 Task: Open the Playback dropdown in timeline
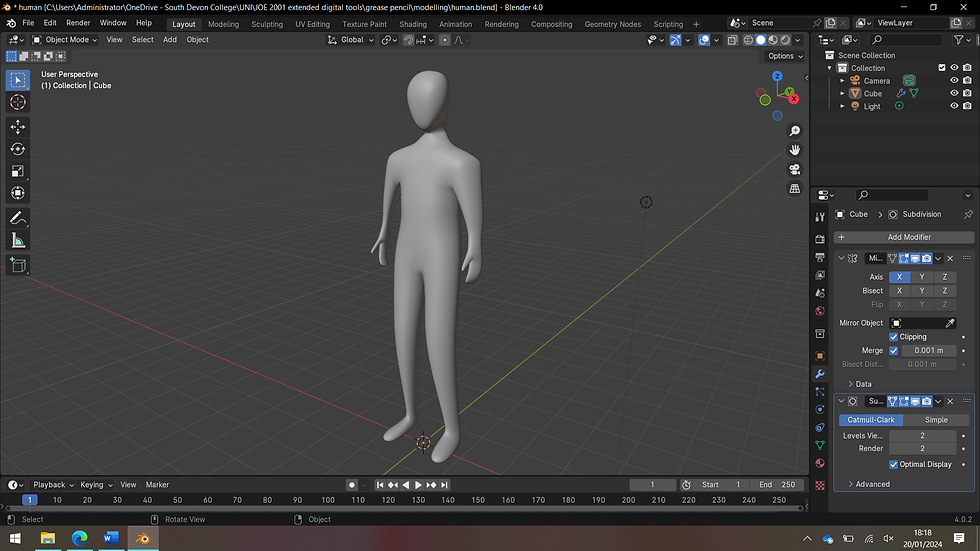pos(53,485)
